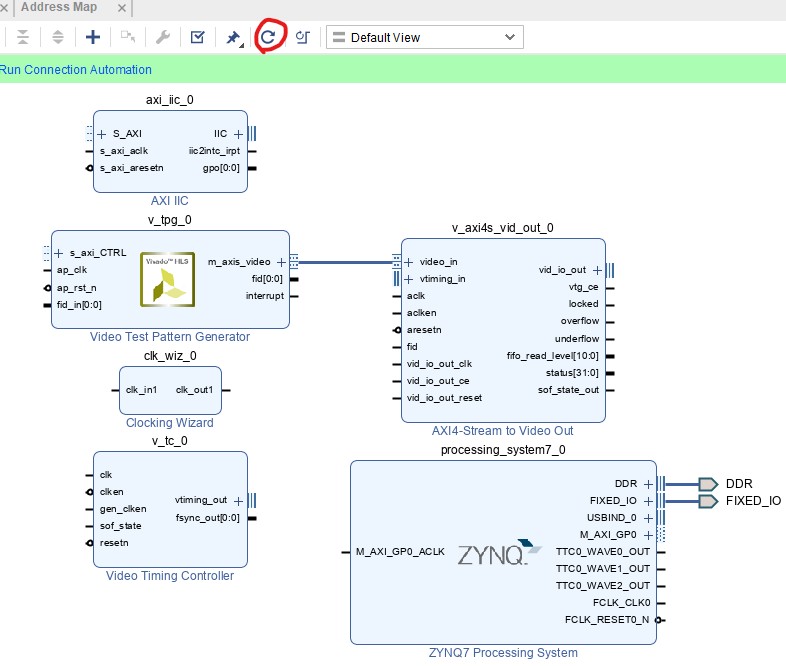The width and height of the screenshot is (786, 666).
Task: Select the ZYNQ logo in the processing system block
Action: [x=493, y=554]
